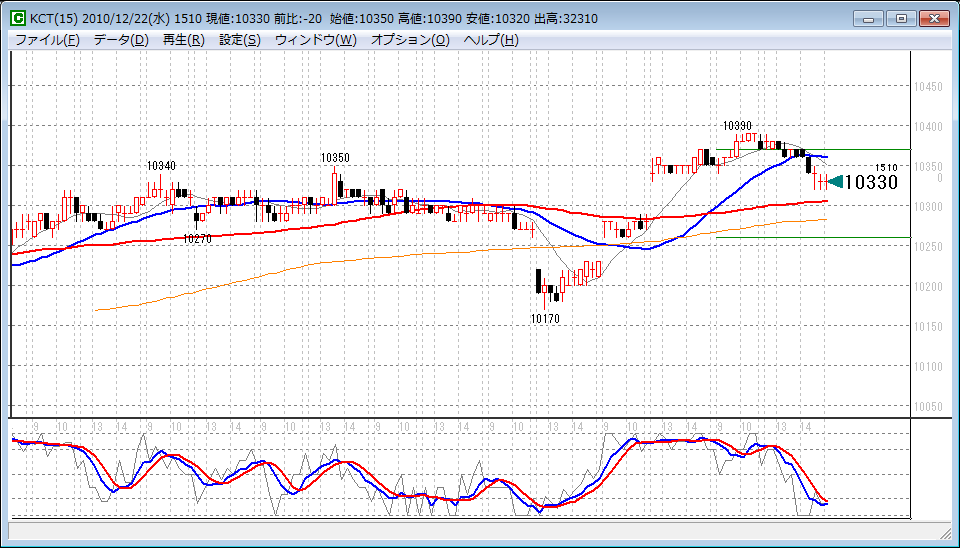The image size is (960, 548).
Task: Open the ファイル(F) menu
Action: (x=47, y=40)
